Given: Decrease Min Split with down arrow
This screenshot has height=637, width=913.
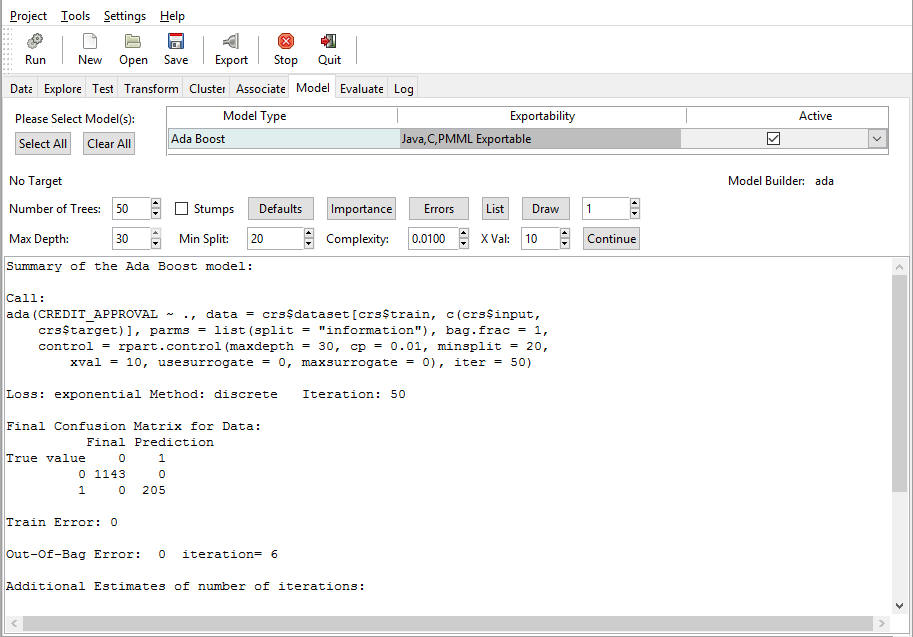Looking at the screenshot, I should (309, 244).
